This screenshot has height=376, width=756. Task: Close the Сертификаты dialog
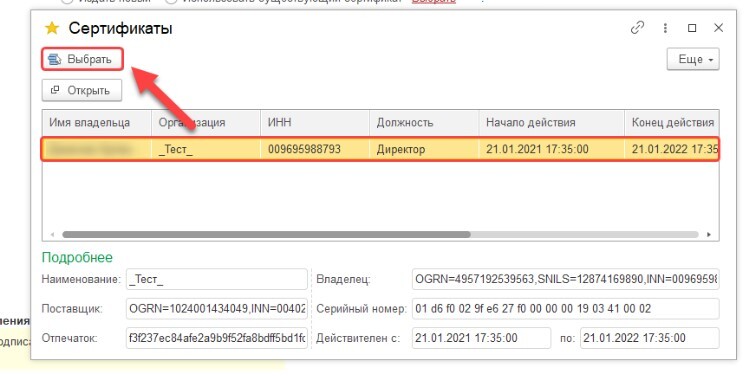tap(718, 28)
